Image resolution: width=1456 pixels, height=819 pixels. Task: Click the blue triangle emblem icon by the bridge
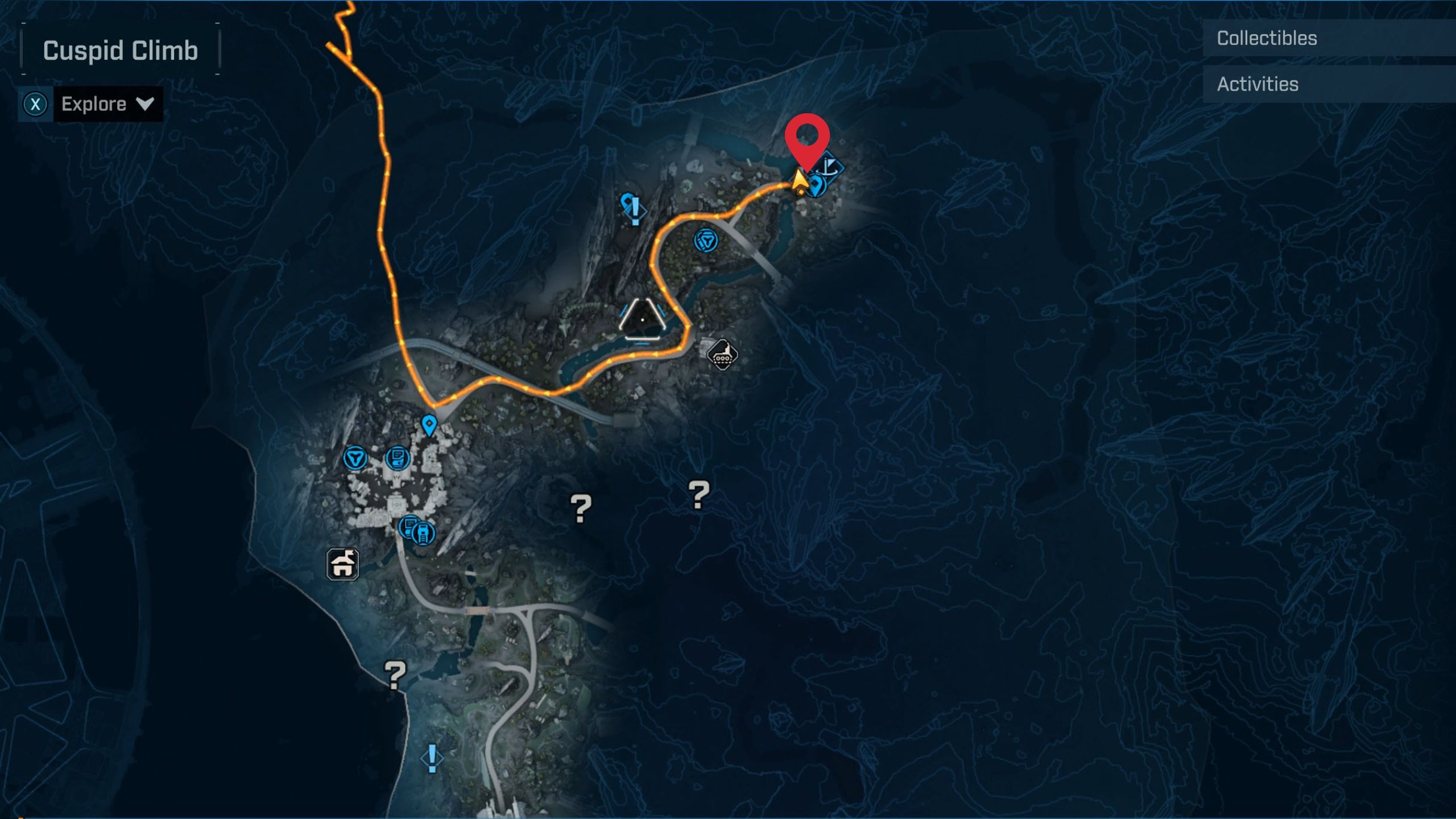coord(706,241)
